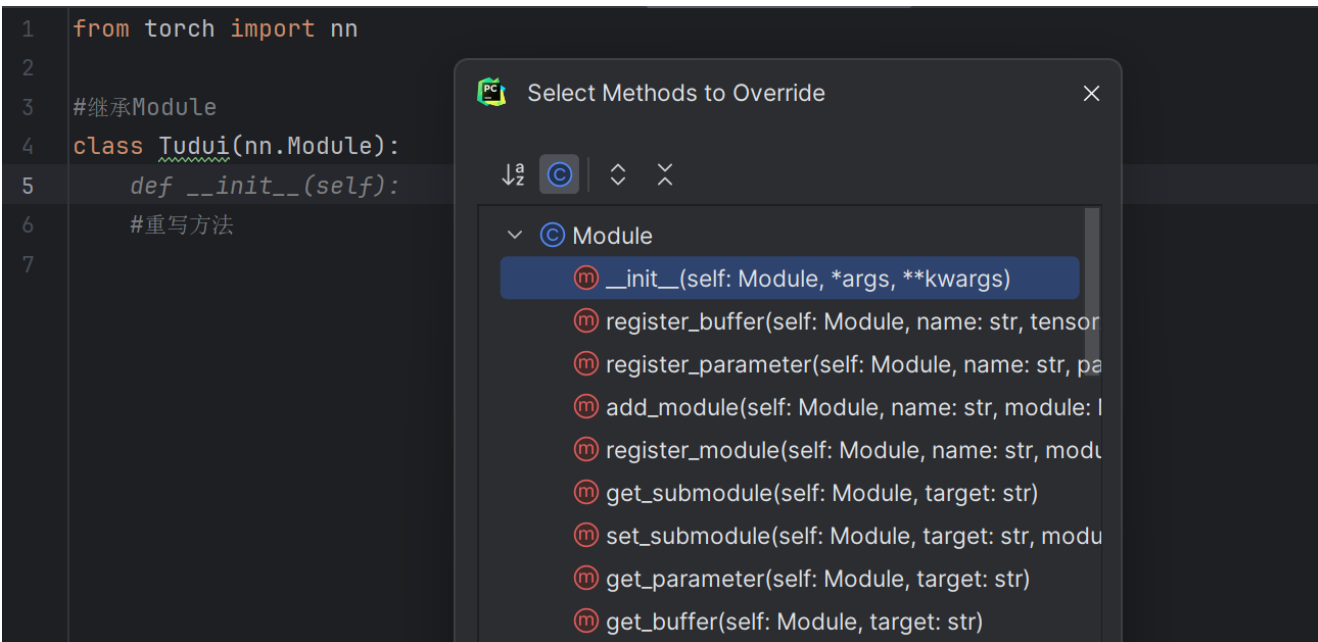1318x642 pixels.
Task: Click the PyCharm logo in dialog title
Action: tap(492, 93)
